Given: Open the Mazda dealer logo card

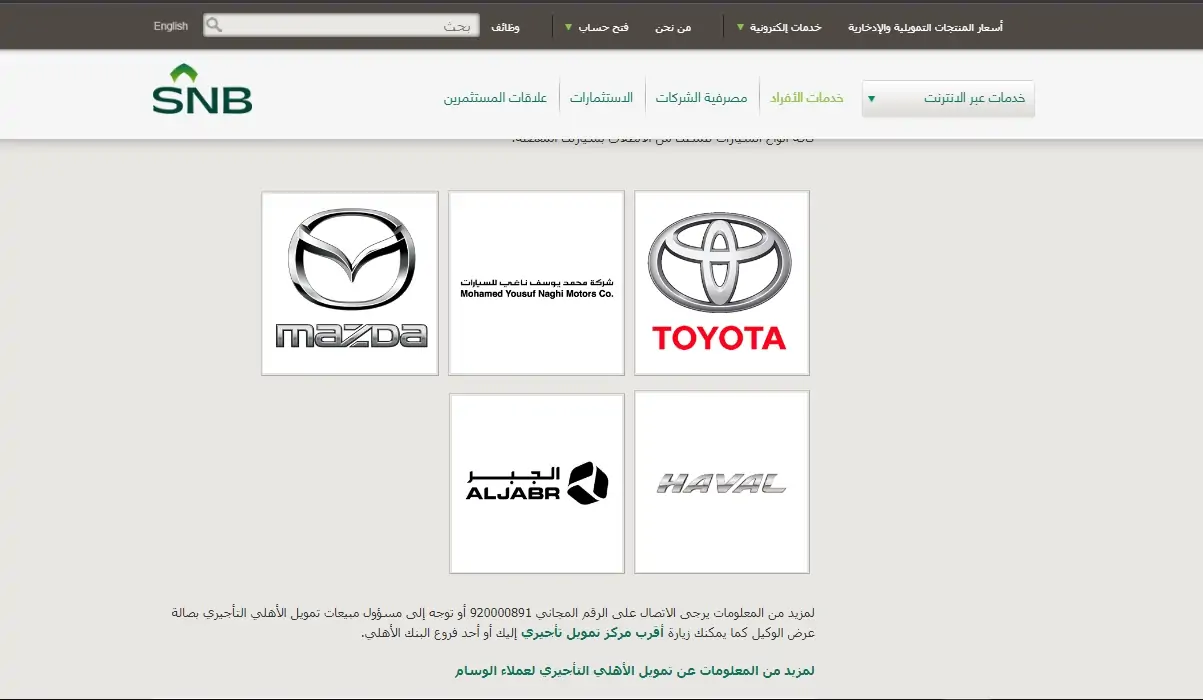Looking at the screenshot, I should 350,283.
